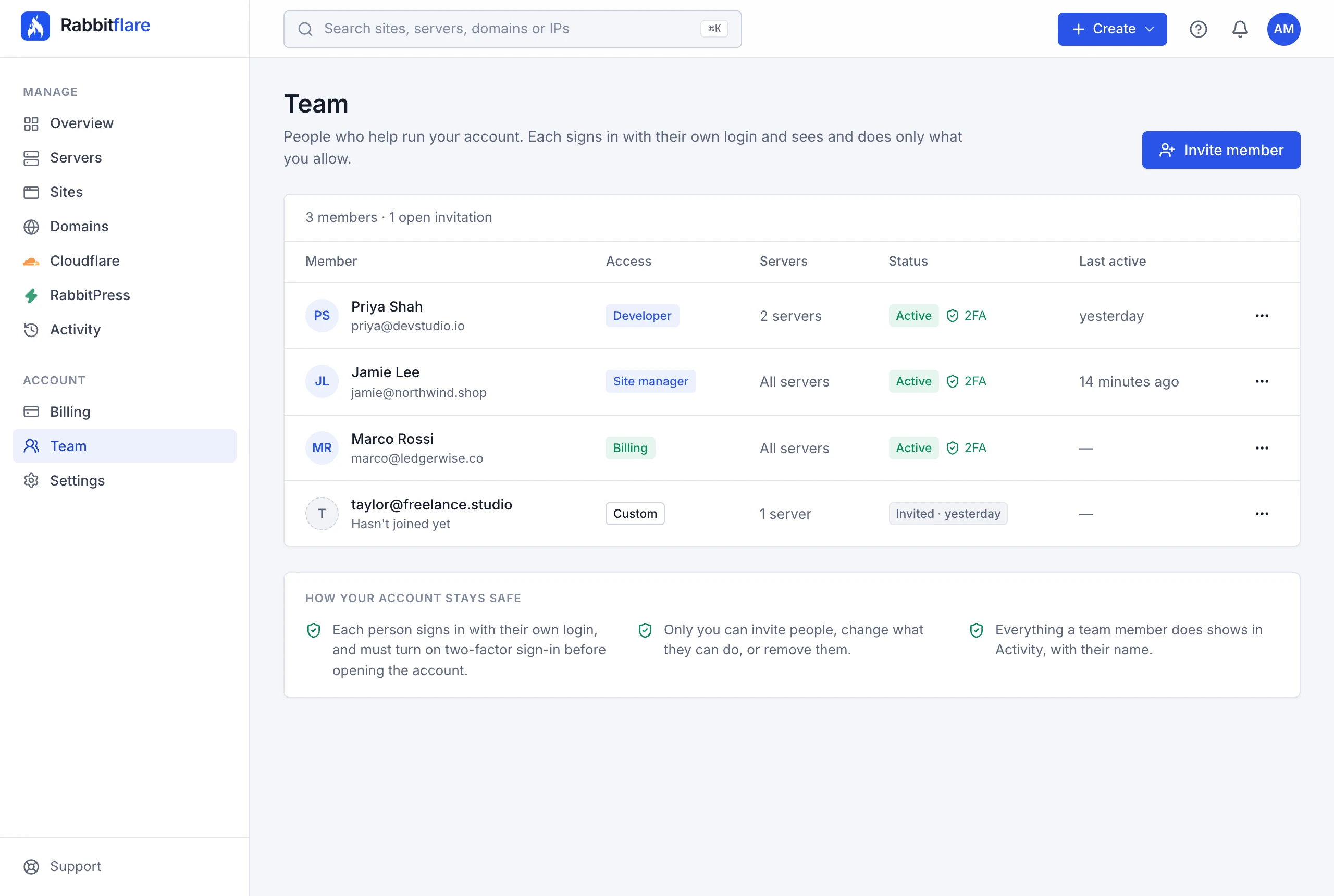Click the '3 members · 1 open invitation' text
The width and height of the screenshot is (1334, 896).
398,217
